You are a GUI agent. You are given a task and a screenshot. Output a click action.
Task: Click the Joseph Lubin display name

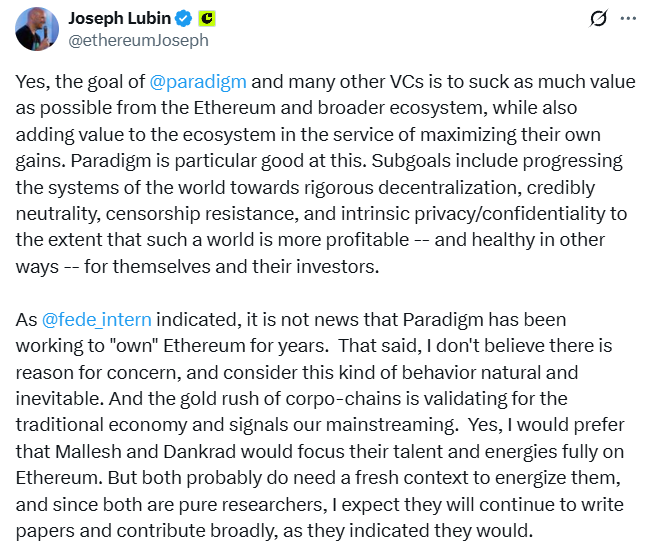tap(119, 19)
